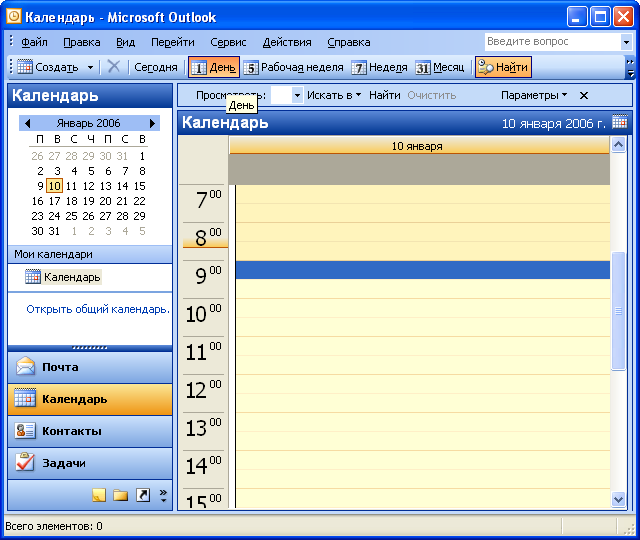Click the Contacts card icon
This screenshot has width=640, height=540.
pyautogui.click(x=25, y=431)
